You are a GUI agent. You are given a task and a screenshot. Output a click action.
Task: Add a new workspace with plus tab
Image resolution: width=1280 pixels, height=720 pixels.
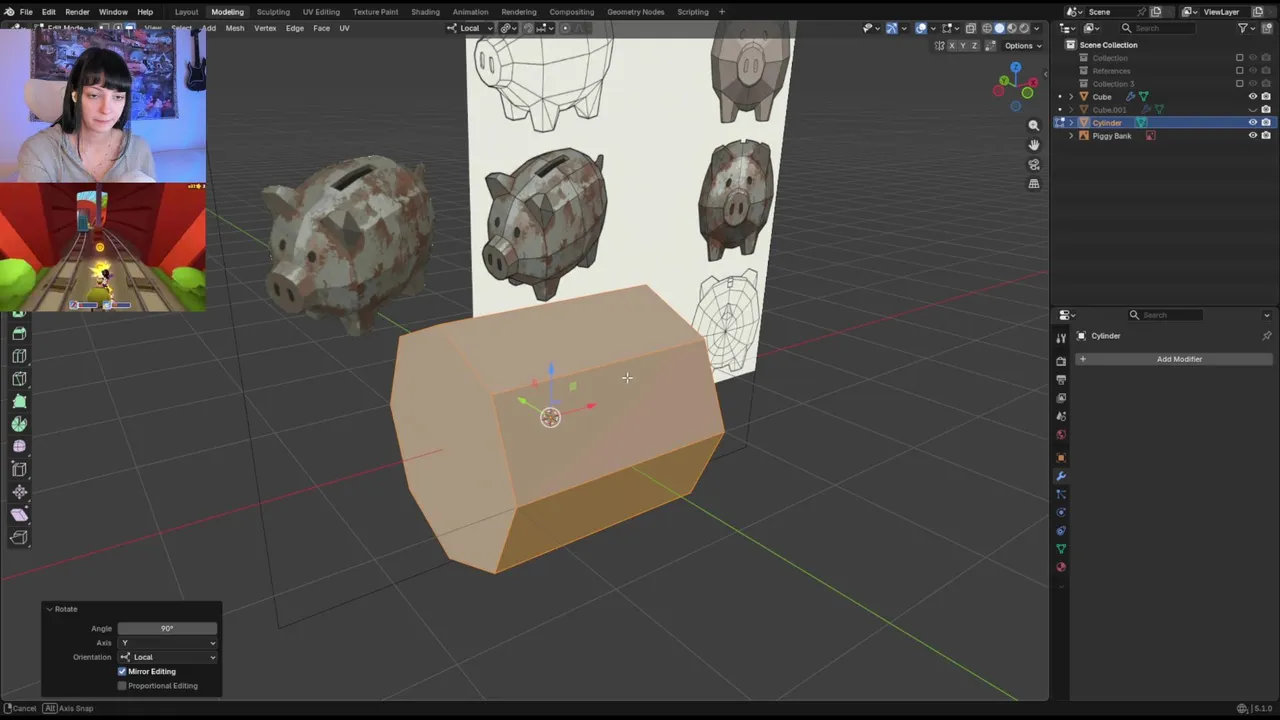point(722,12)
